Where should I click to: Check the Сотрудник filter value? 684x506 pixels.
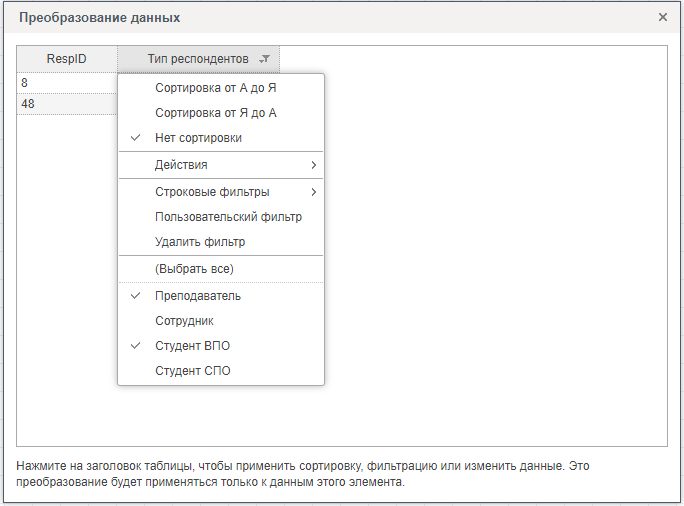(184, 321)
